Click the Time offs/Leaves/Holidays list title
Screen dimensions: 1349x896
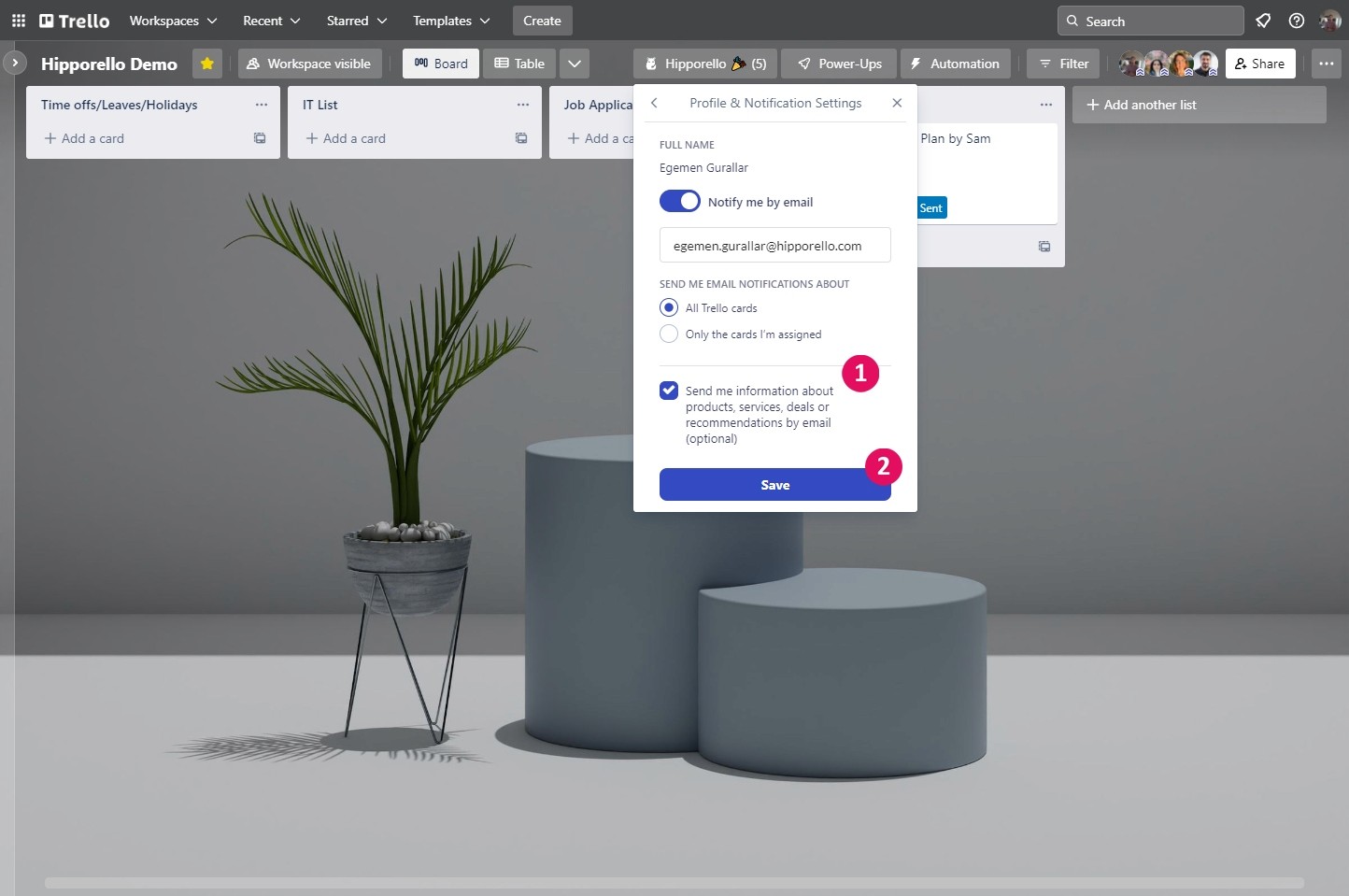click(119, 105)
